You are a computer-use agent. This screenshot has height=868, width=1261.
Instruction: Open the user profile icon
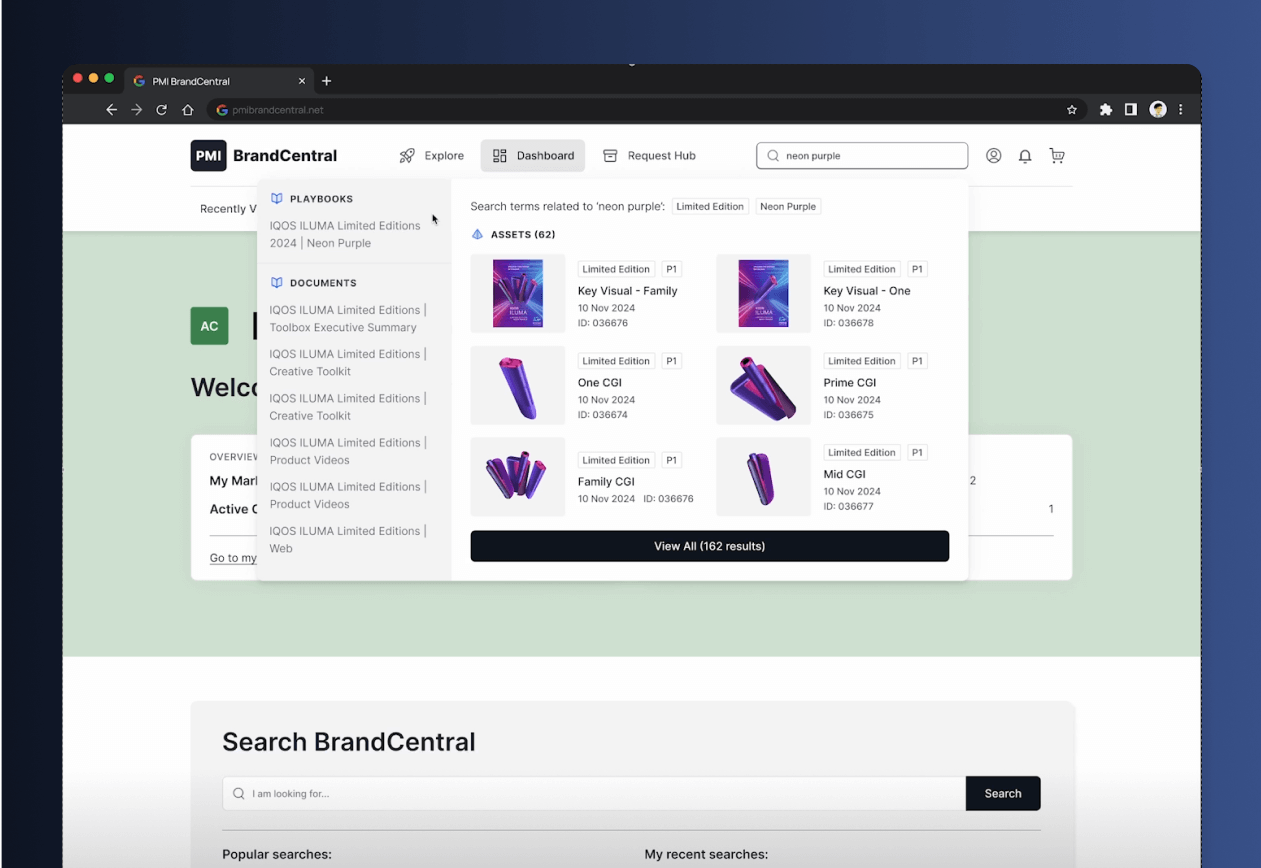(x=994, y=156)
